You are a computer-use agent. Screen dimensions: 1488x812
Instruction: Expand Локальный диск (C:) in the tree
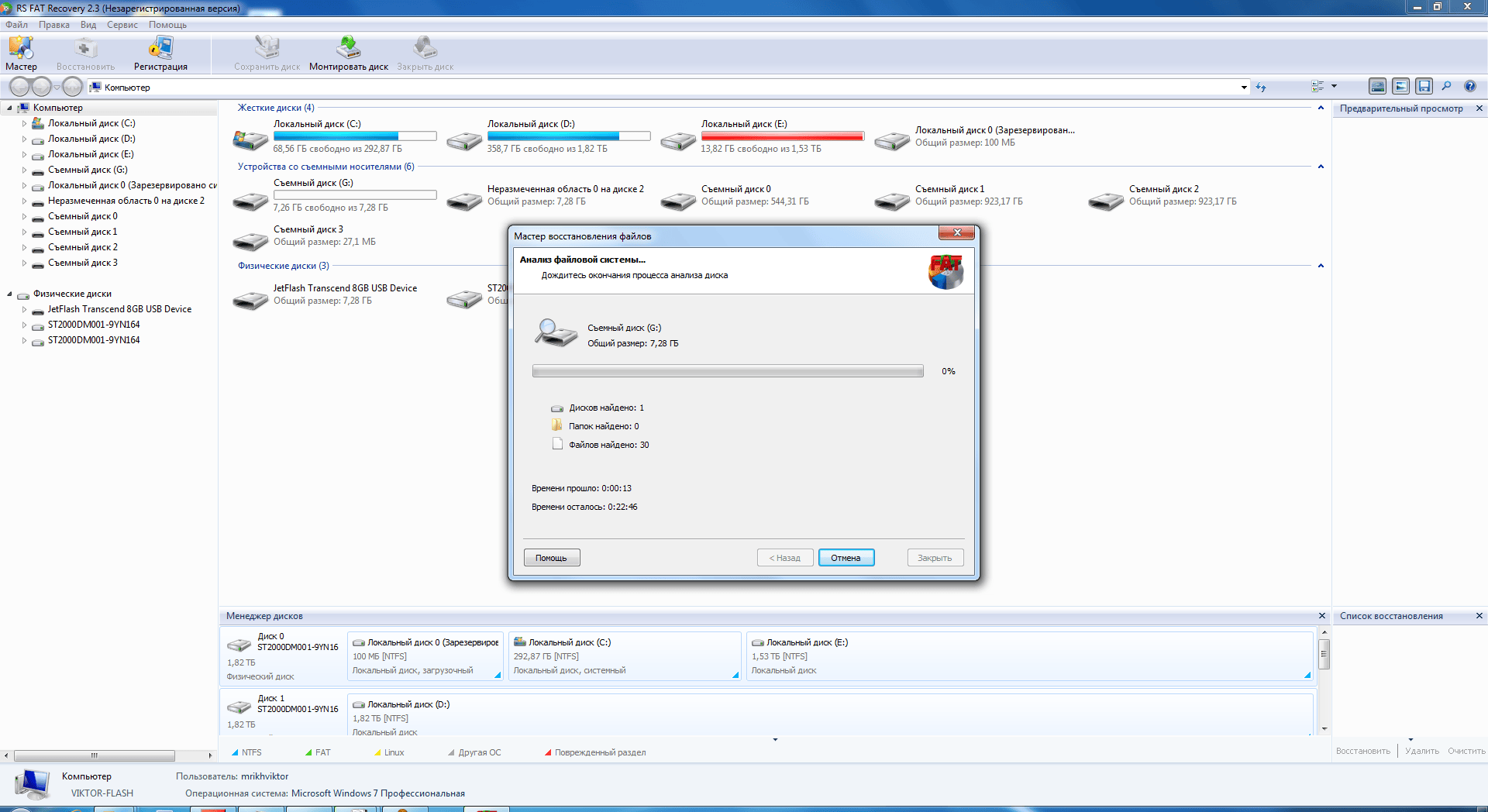24,123
